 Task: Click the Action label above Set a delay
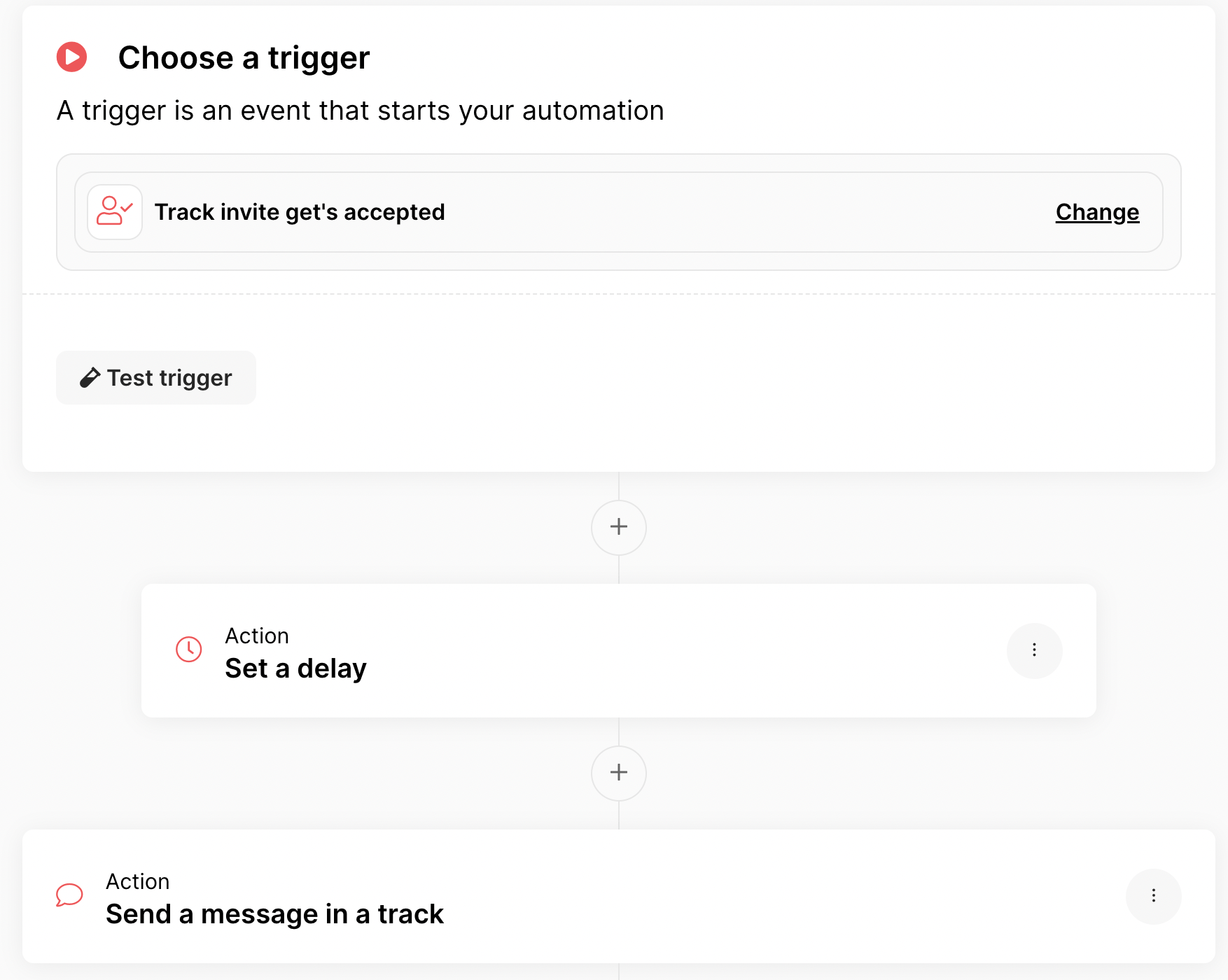click(257, 636)
